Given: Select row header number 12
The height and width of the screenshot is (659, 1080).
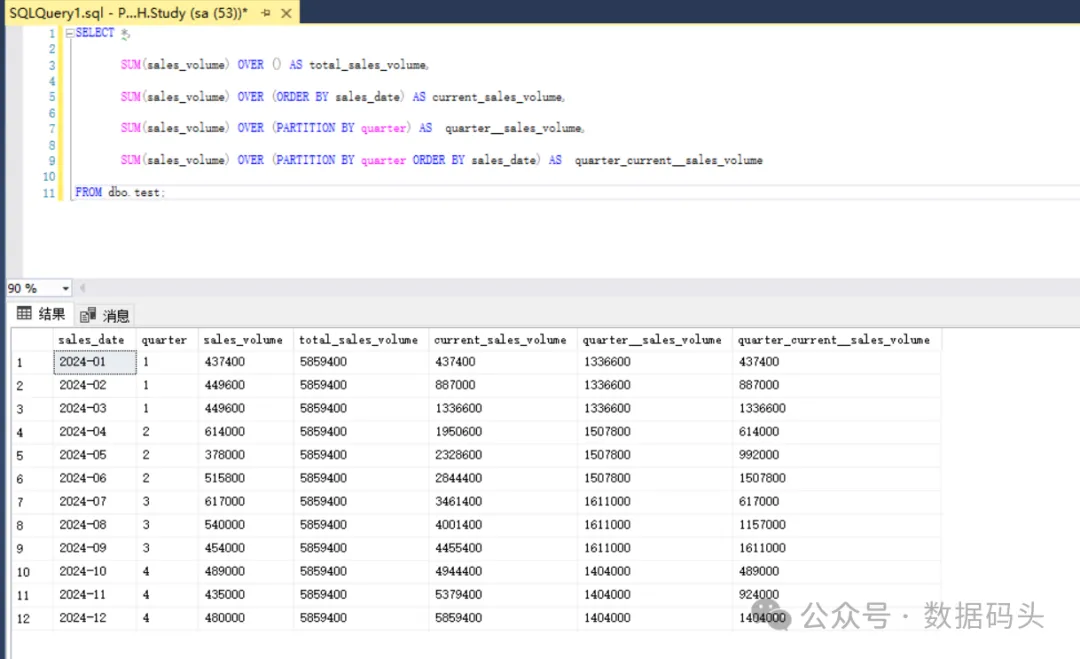Looking at the screenshot, I should point(32,619).
